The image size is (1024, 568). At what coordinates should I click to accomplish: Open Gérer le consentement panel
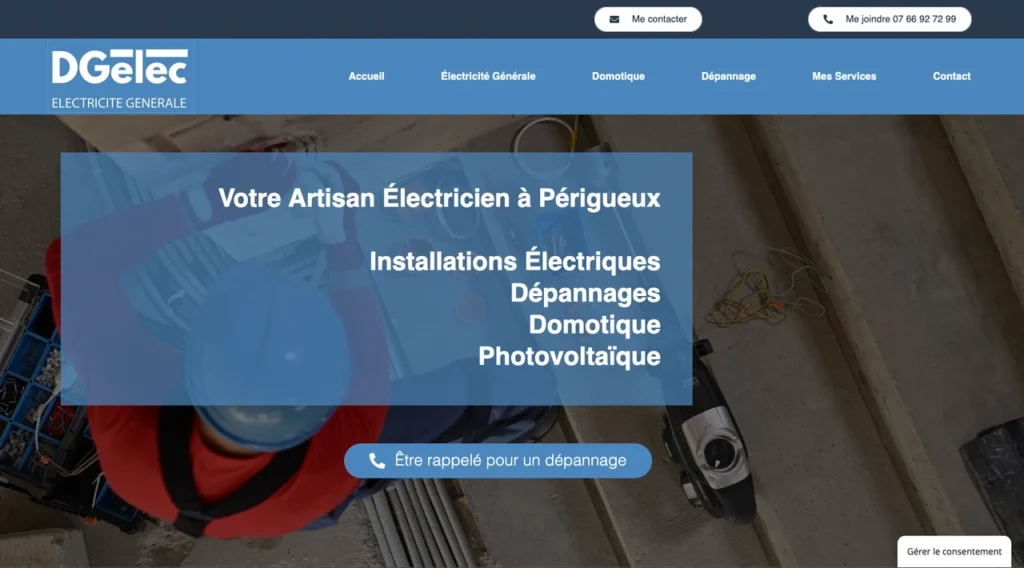click(954, 552)
